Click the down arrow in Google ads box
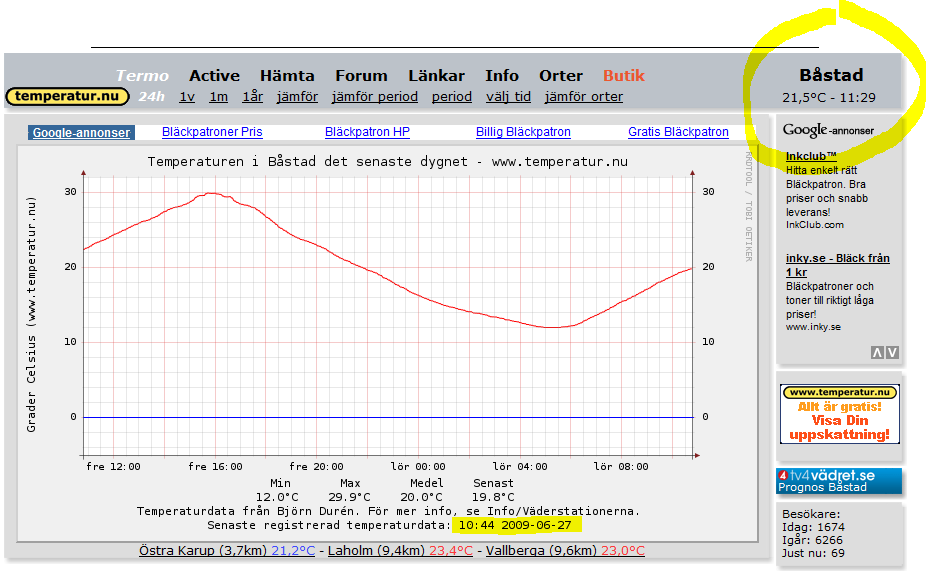Image resolution: width=926 pixels, height=573 pixels. tap(892, 352)
